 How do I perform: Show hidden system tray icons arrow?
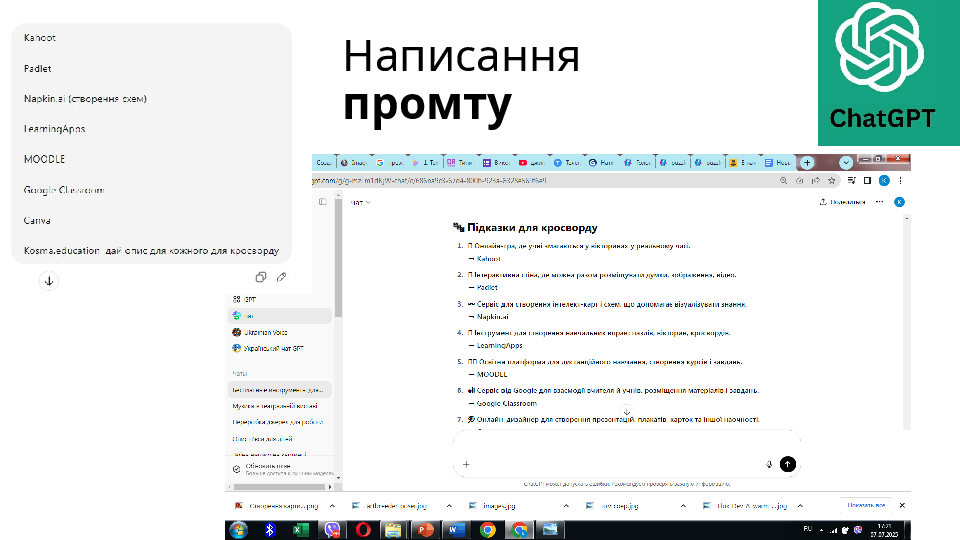click(x=822, y=530)
